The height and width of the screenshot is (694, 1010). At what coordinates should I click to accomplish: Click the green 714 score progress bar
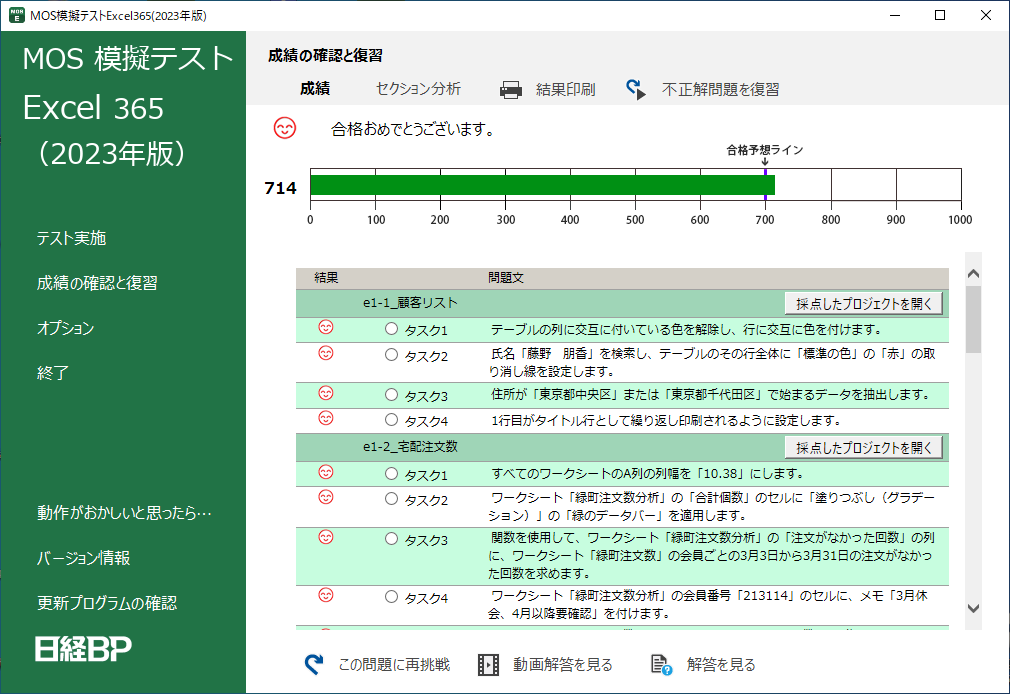[542, 185]
